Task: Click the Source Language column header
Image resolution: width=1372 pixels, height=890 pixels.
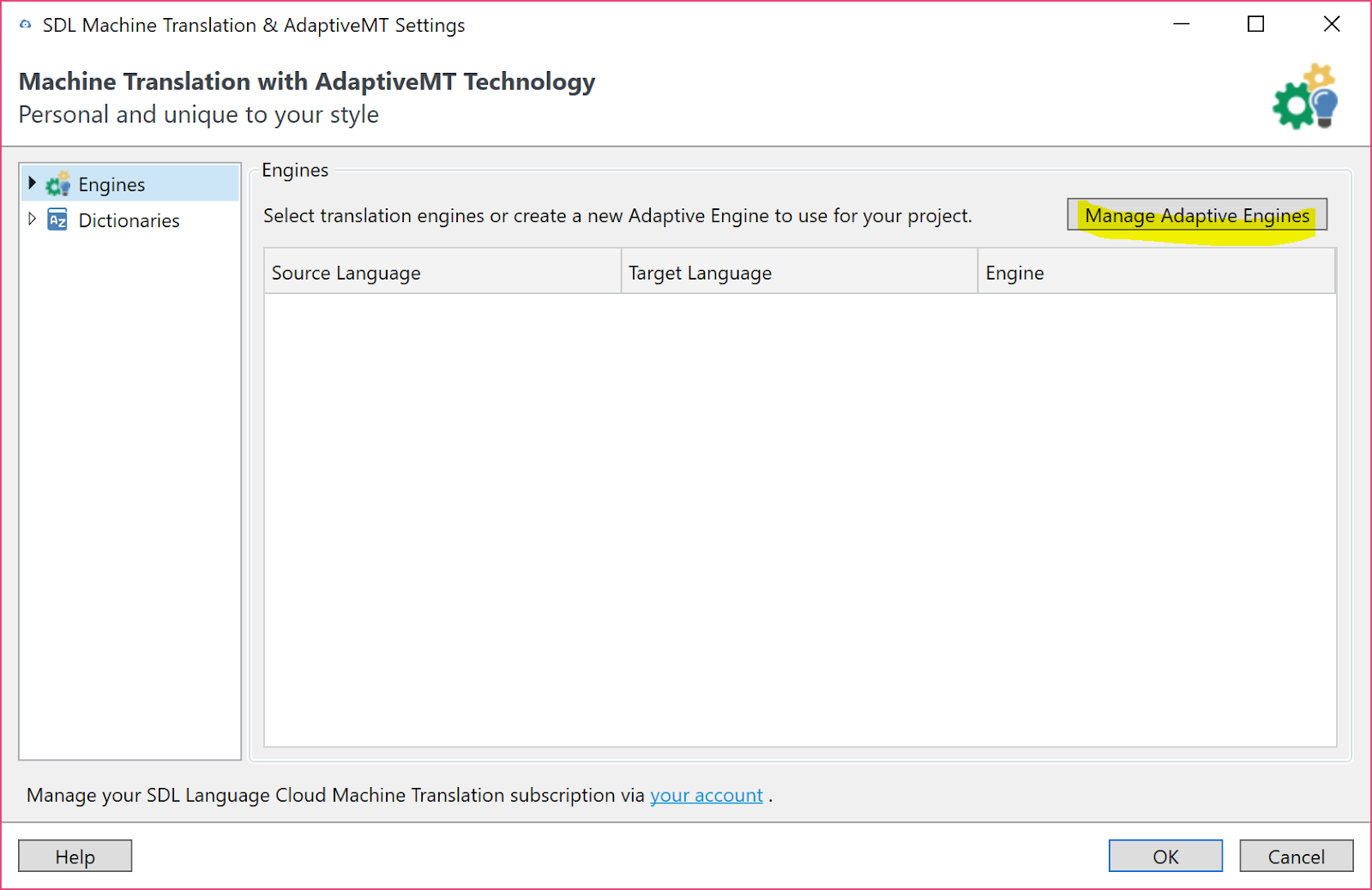Action: (442, 273)
